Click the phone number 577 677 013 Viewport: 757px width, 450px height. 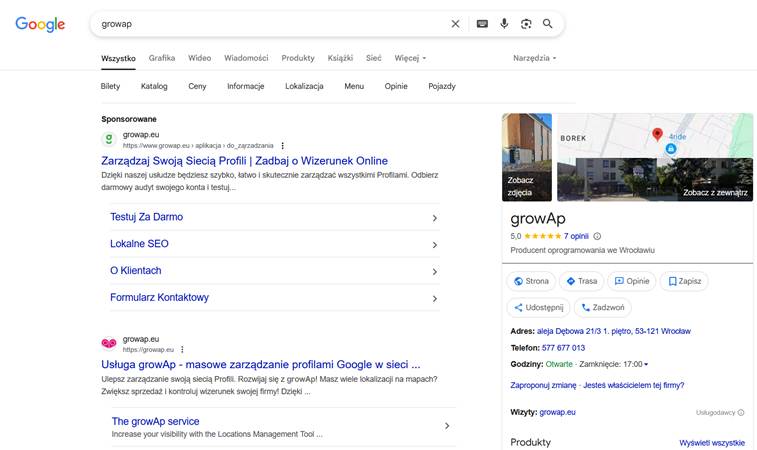point(563,348)
